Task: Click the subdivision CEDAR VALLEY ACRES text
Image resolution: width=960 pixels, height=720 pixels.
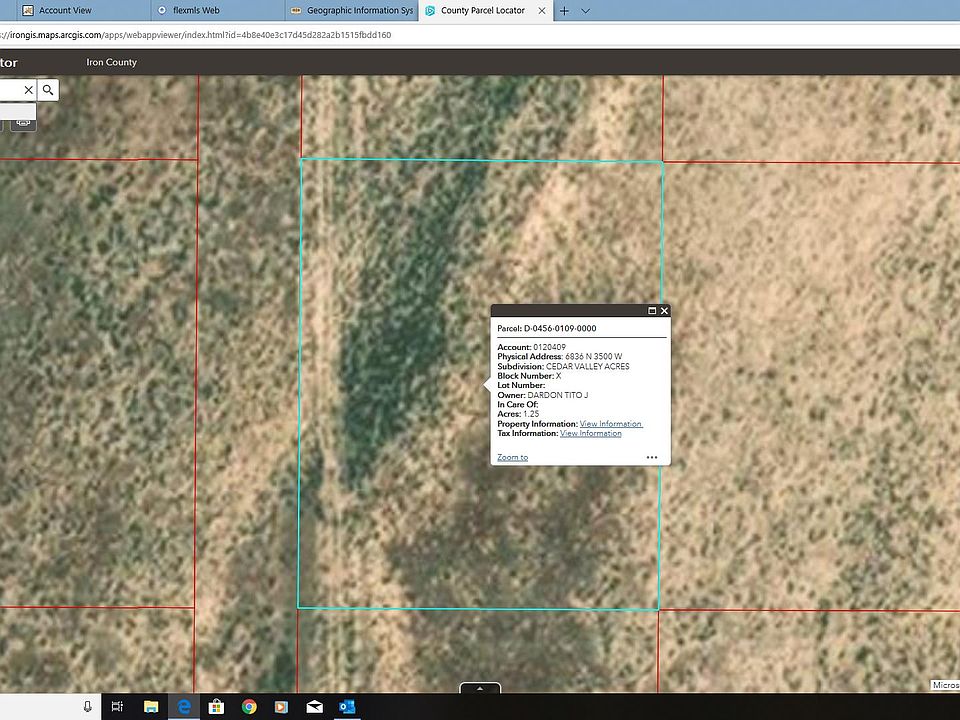Action: point(588,366)
